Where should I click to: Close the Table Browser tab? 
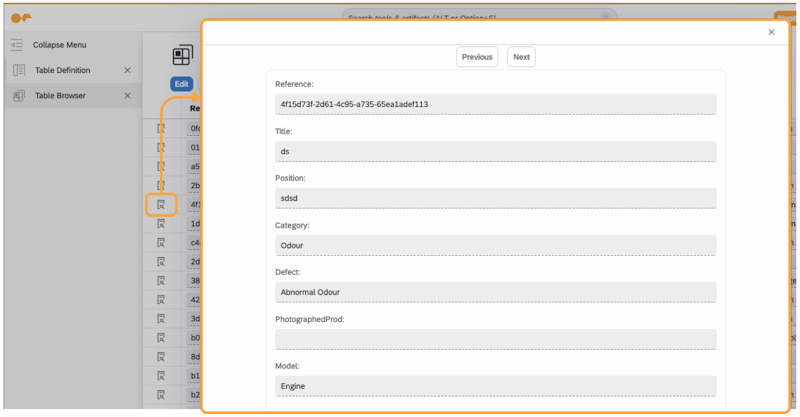point(127,96)
